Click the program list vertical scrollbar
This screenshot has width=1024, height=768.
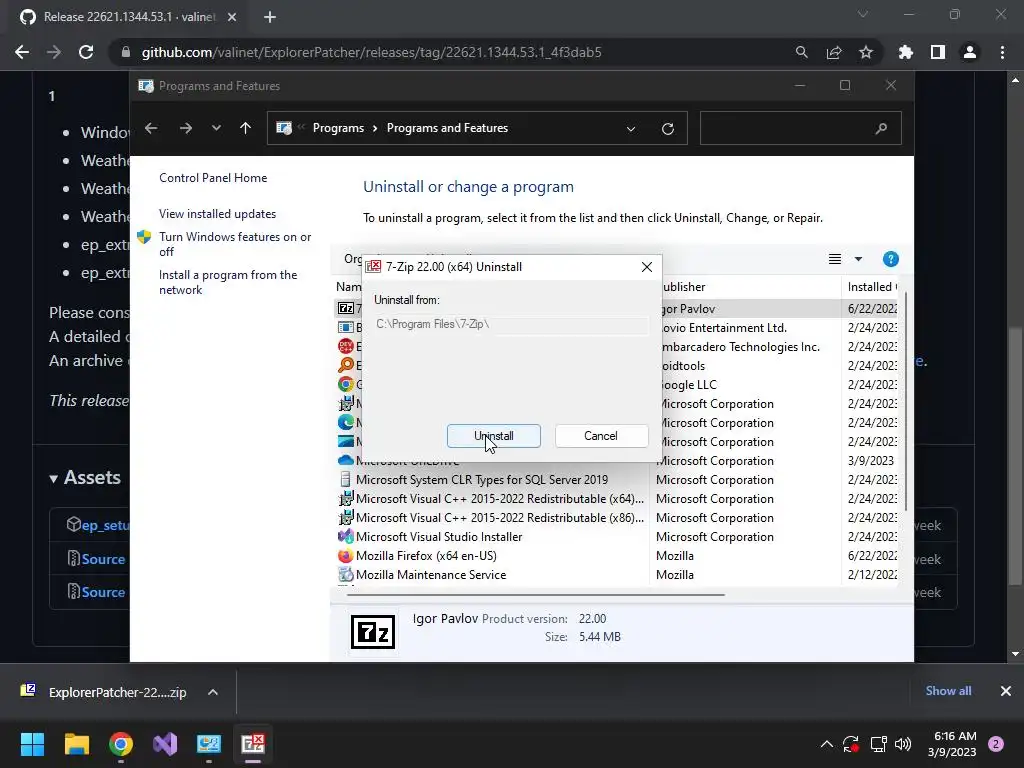906,403
